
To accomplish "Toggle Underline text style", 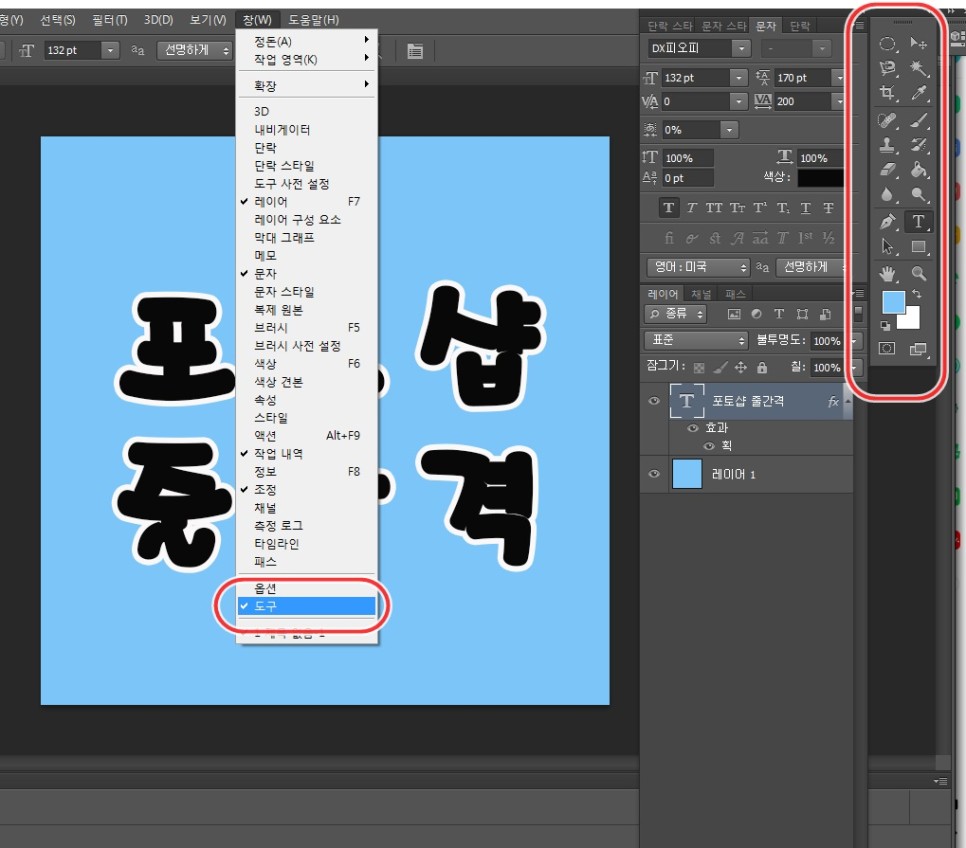I will [x=806, y=208].
